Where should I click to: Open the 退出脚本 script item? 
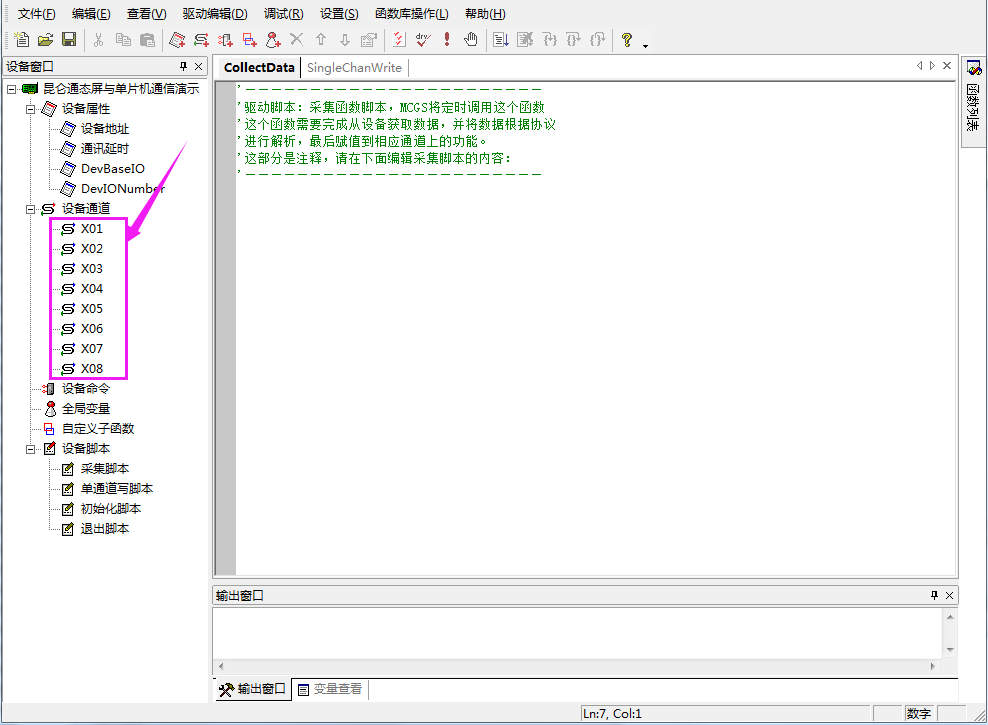click(105, 528)
